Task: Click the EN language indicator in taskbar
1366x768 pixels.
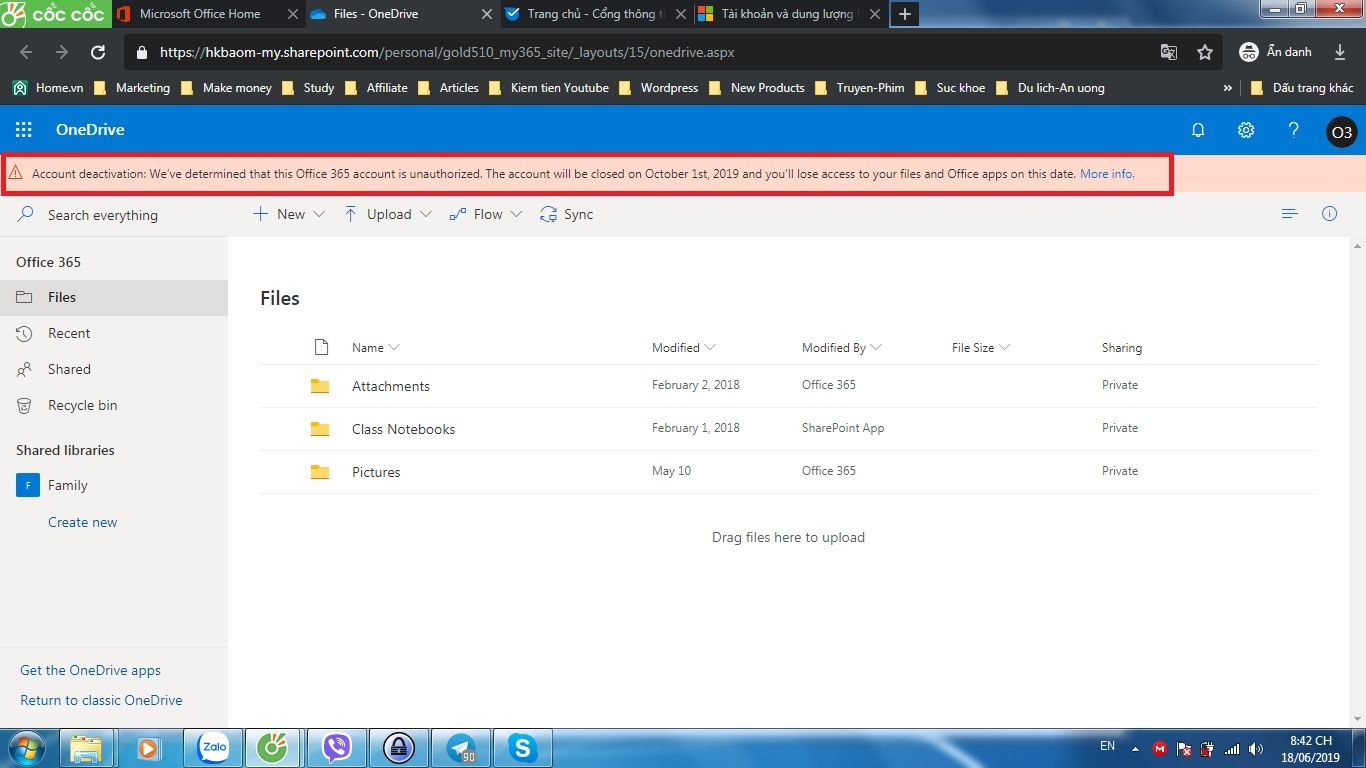Action: tap(1107, 746)
